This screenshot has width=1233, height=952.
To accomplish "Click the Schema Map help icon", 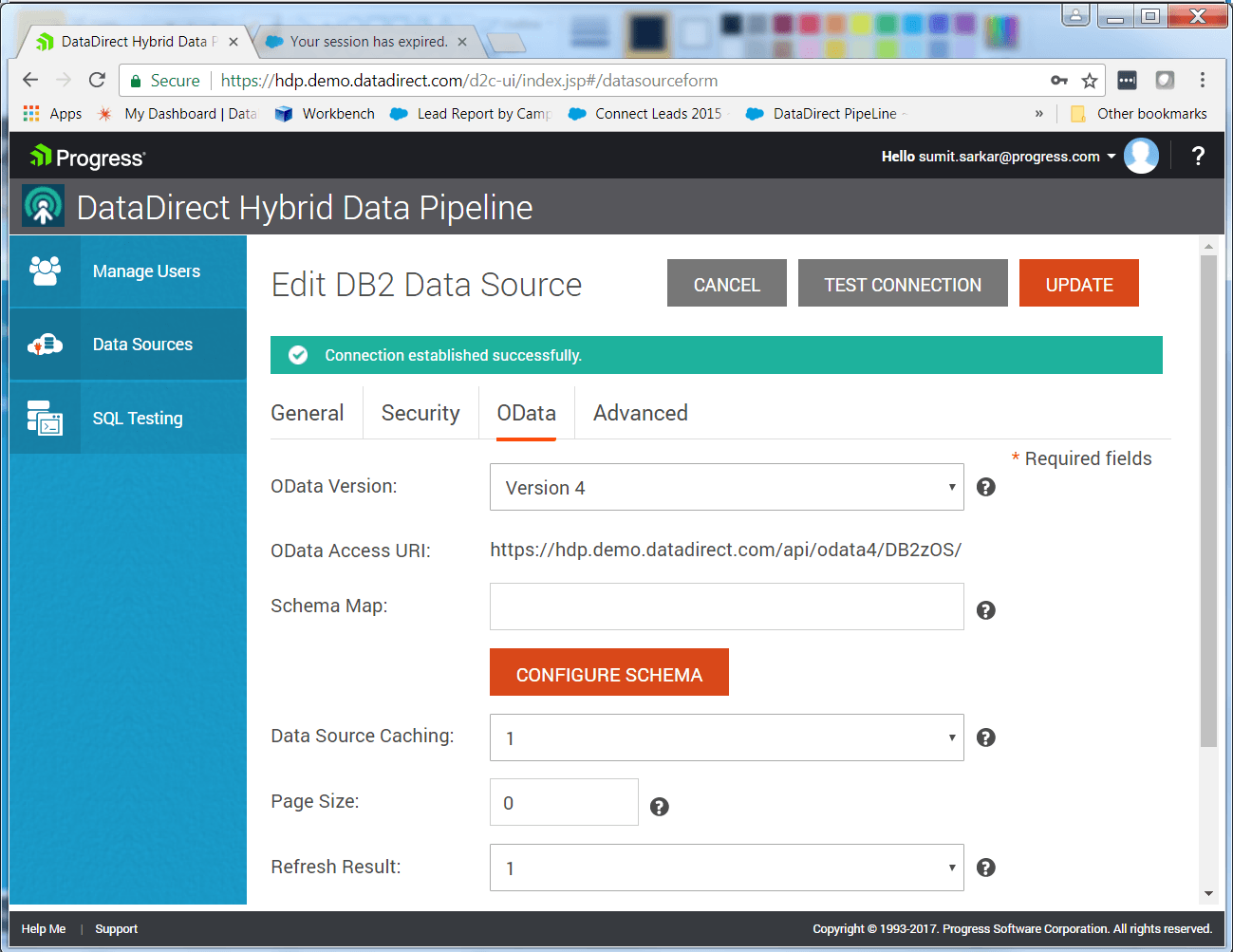I will (985, 609).
